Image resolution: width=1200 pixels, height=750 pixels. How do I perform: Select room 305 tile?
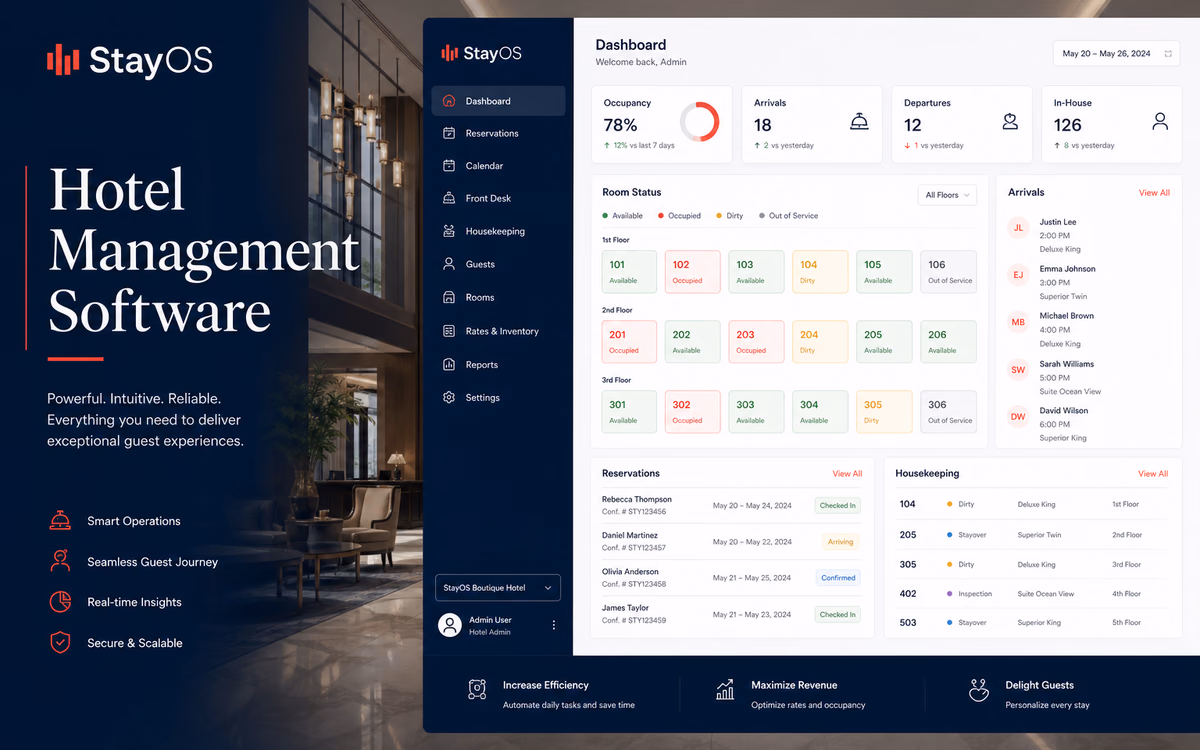[x=884, y=412]
